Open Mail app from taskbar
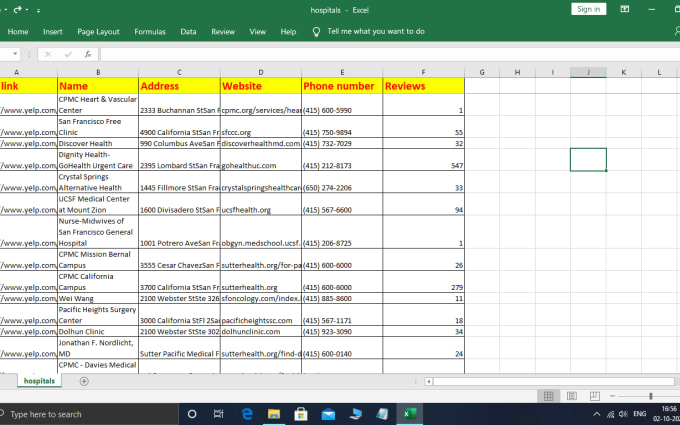Viewport: 680px width, 425px height. 328,414
